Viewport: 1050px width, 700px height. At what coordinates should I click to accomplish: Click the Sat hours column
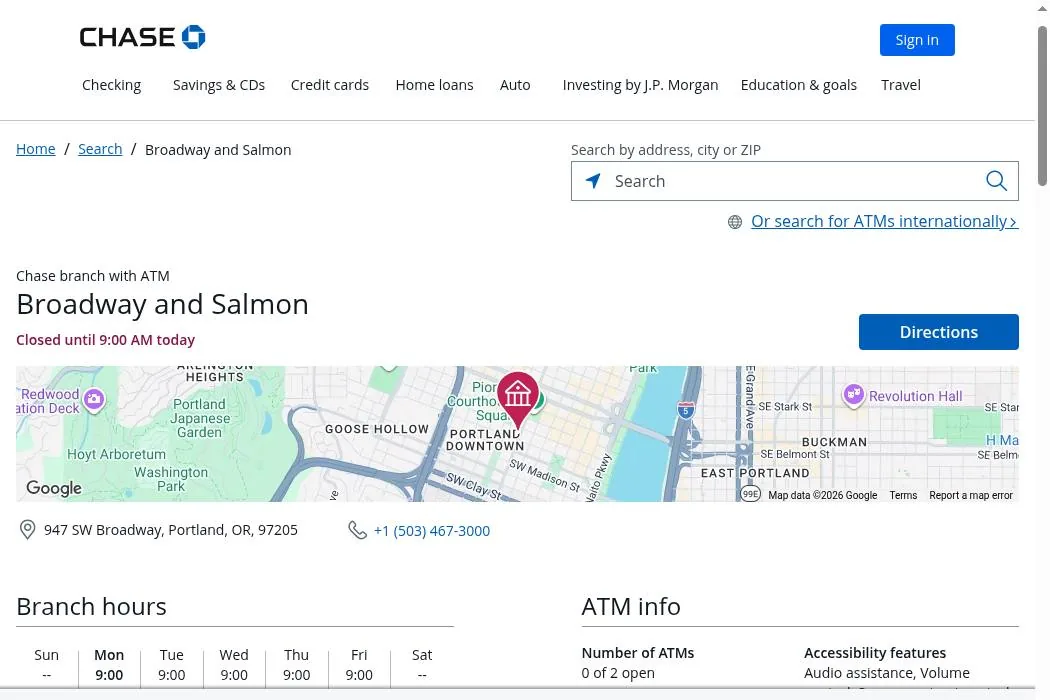(422, 664)
